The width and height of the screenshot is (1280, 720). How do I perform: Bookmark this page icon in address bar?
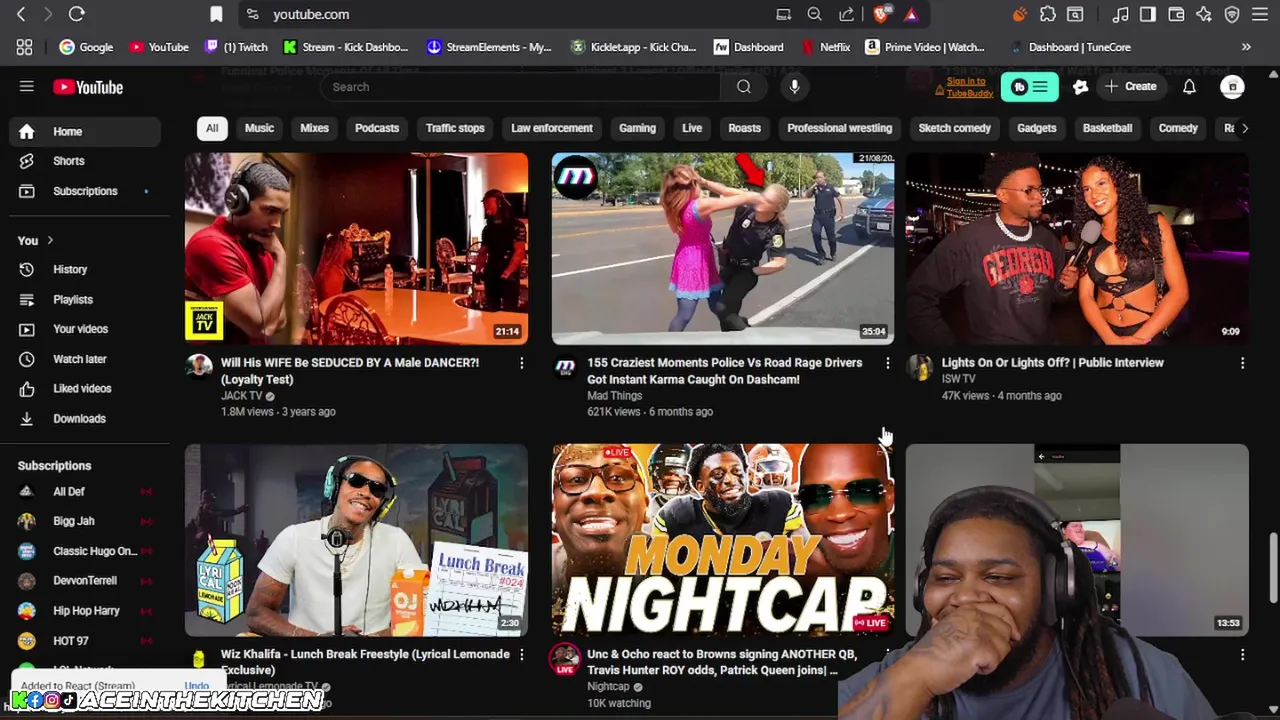click(x=216, y=14)
